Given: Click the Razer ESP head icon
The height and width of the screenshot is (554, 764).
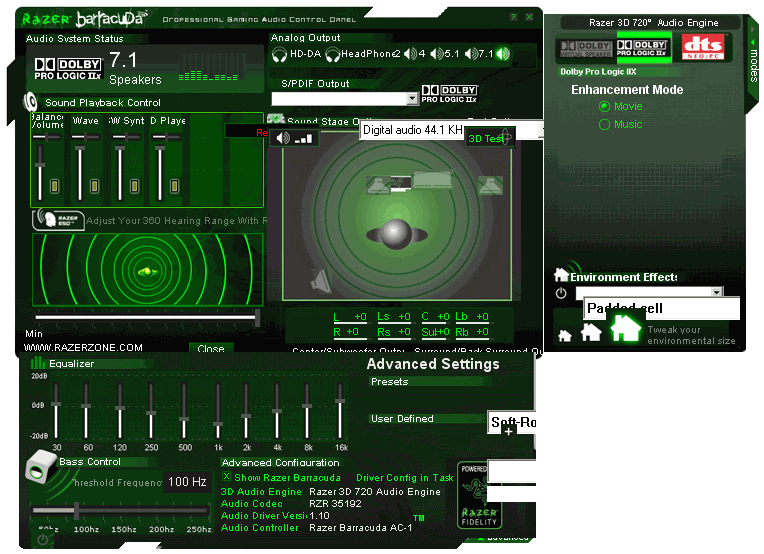Looking at the screenshot, I should click(x=58, y=220).
